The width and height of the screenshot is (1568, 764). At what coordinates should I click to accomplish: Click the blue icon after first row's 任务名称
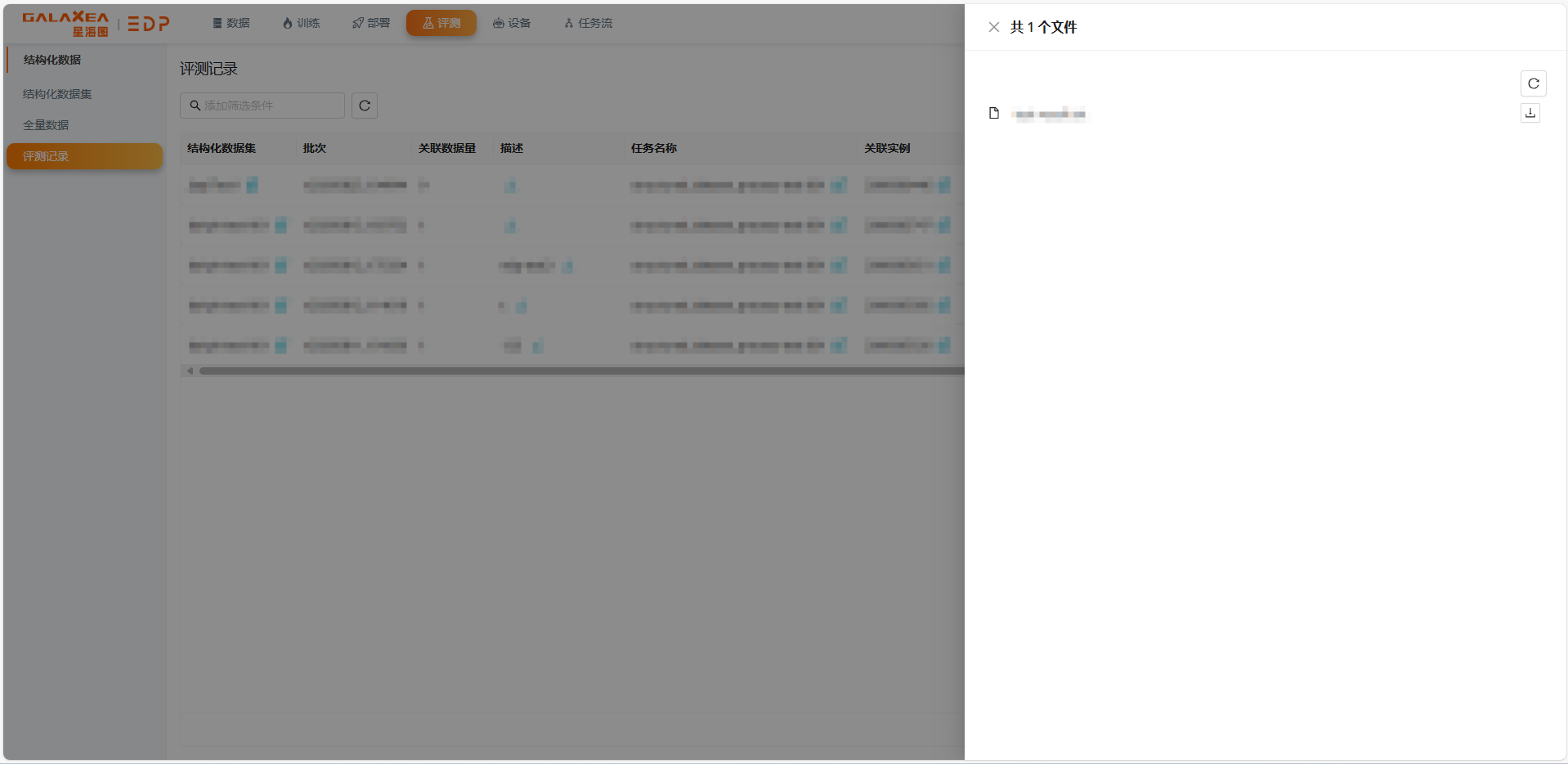click(x=838, y=186)
